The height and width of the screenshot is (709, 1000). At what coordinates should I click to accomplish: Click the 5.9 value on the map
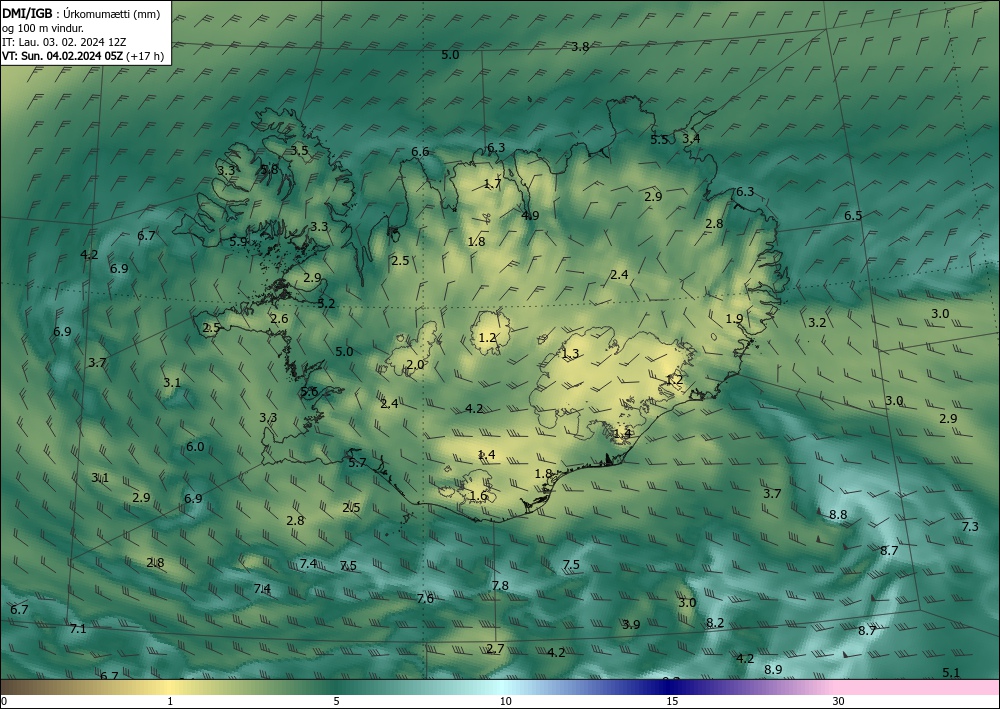[238, 242]
